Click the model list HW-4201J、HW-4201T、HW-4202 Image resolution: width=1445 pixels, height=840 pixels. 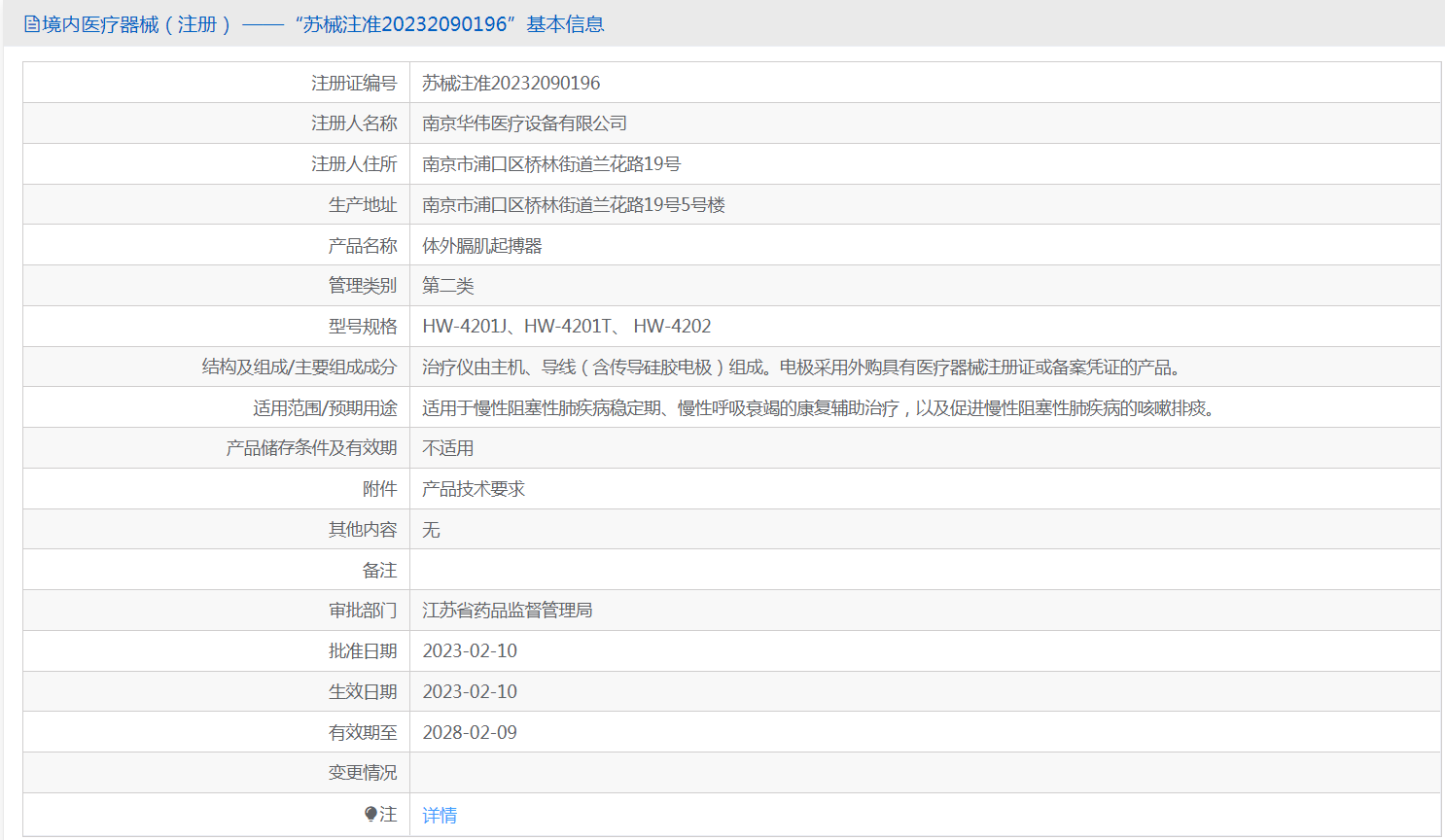567,327
